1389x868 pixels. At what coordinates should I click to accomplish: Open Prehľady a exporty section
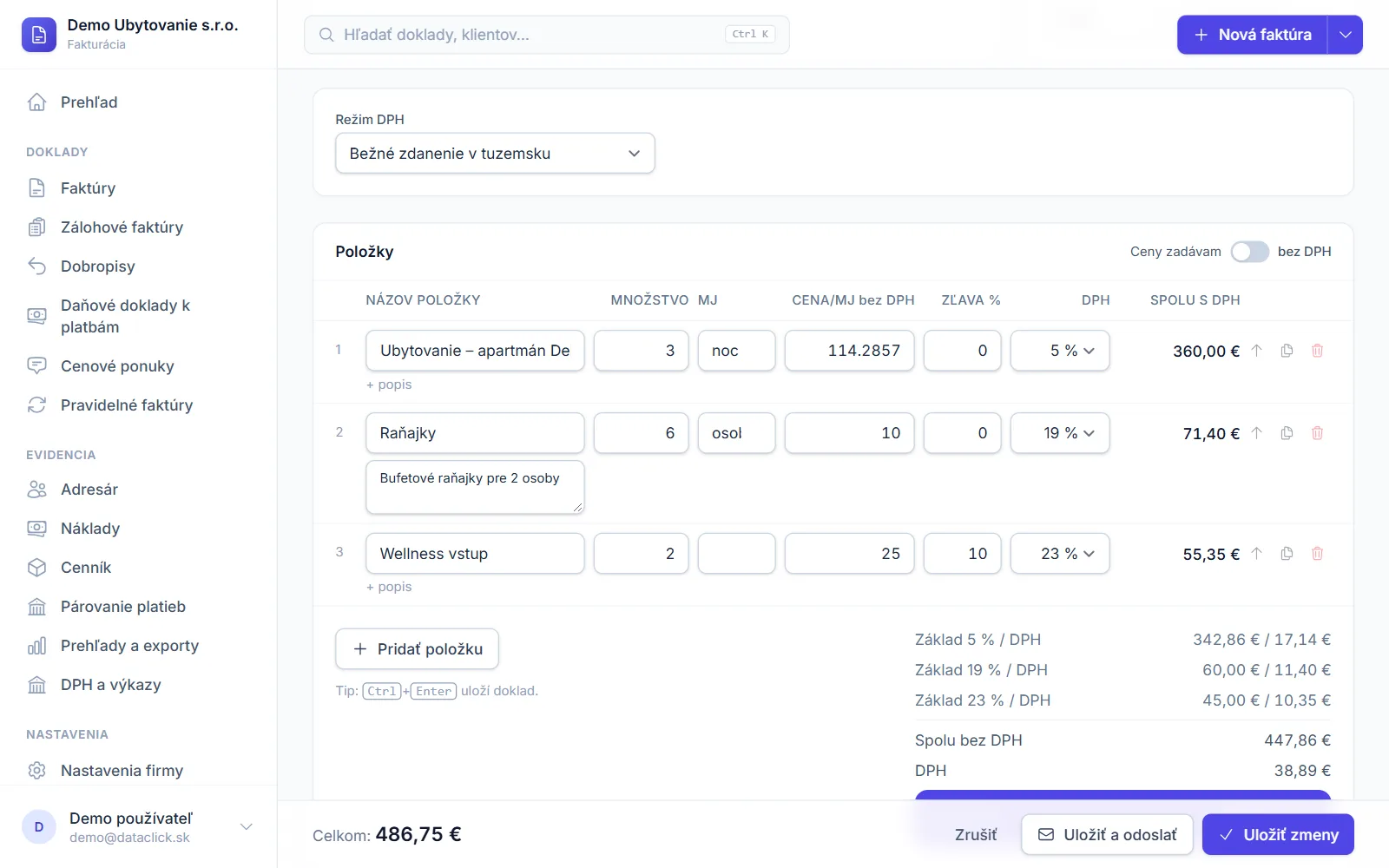pos(139,646)
